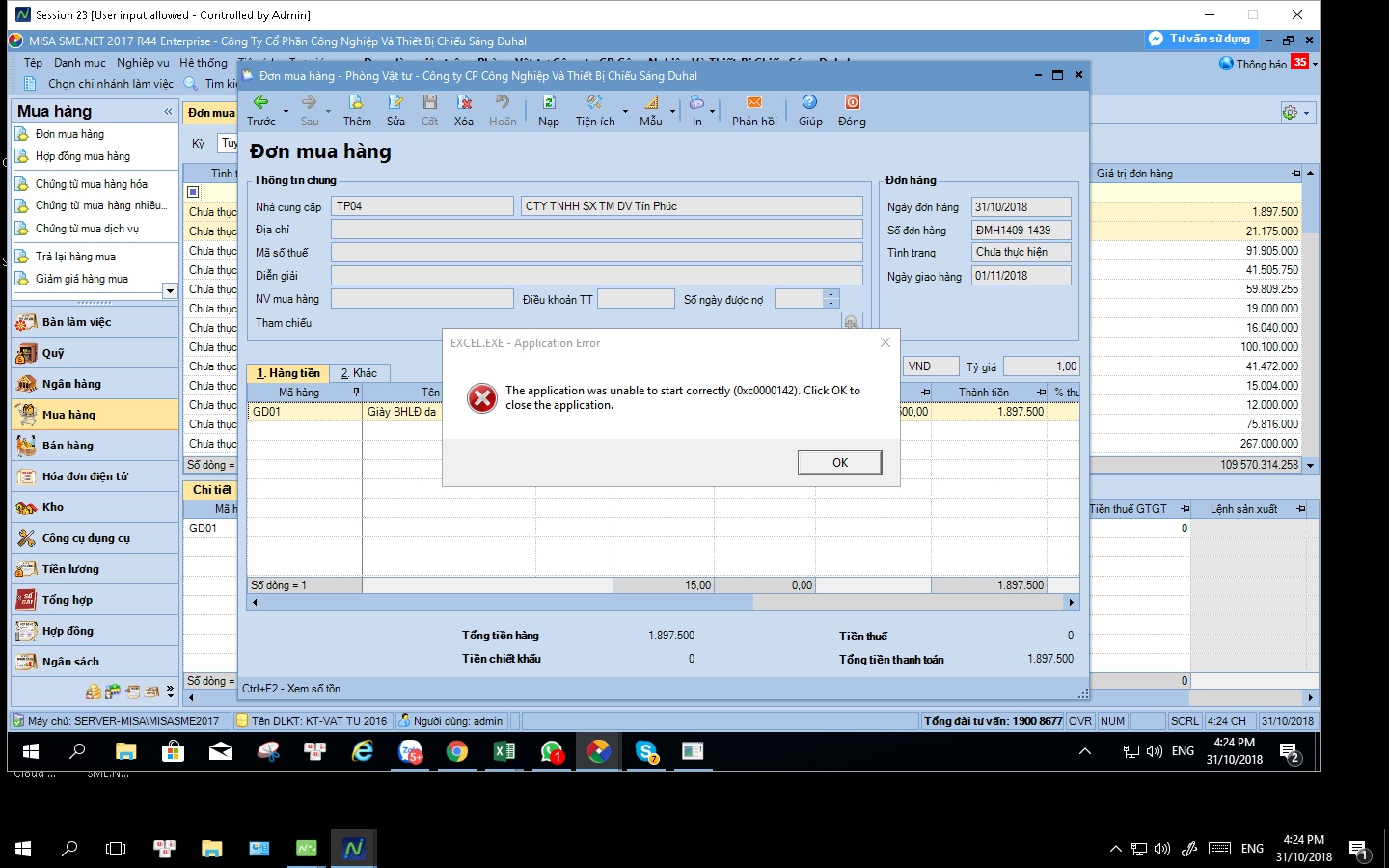1389x868 pixels.
Task: Click the Xóa (delete) toolbar icon
Action: coord(464,110)
